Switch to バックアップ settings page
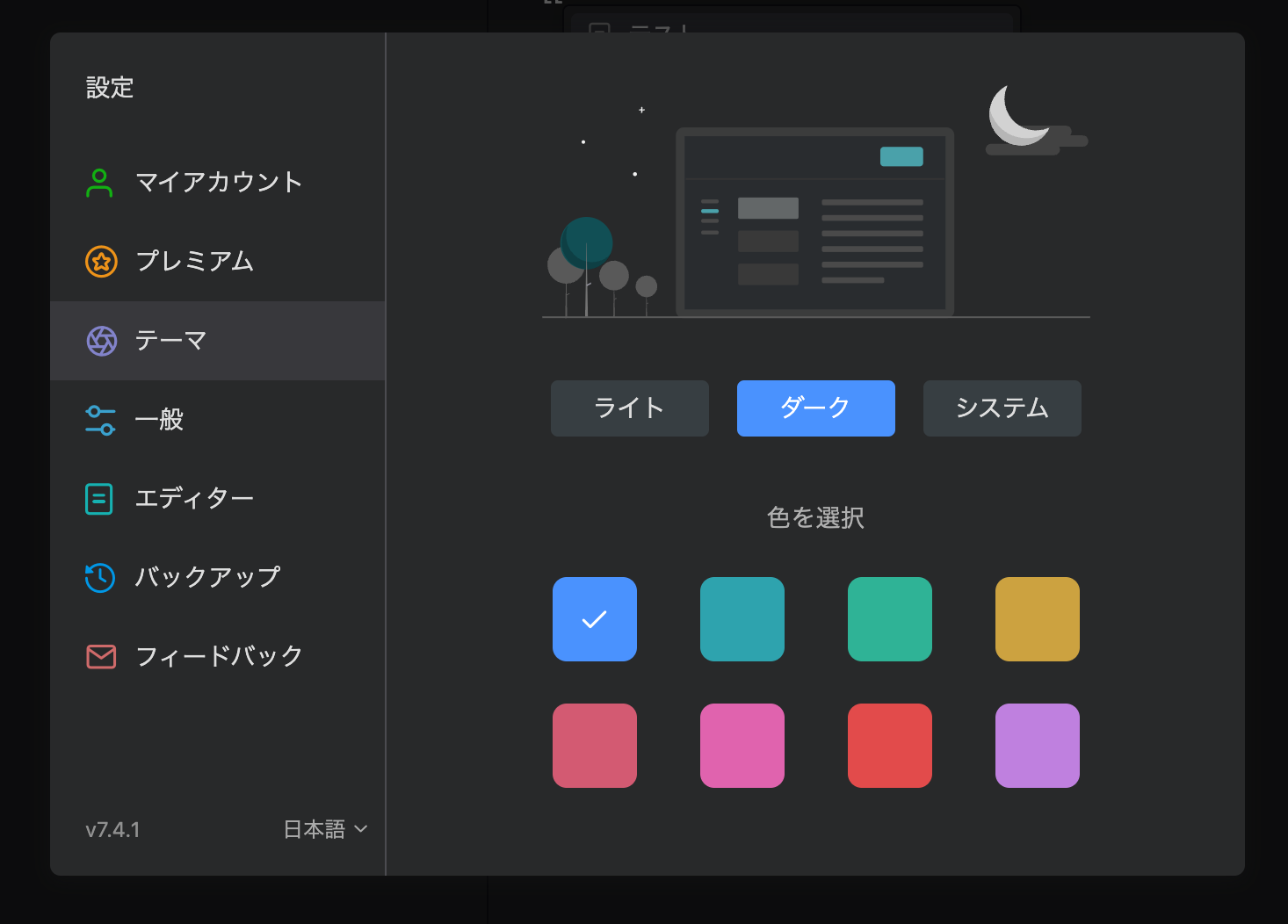The height and width of the screenshot is (924, 1288). pos(207,578)
